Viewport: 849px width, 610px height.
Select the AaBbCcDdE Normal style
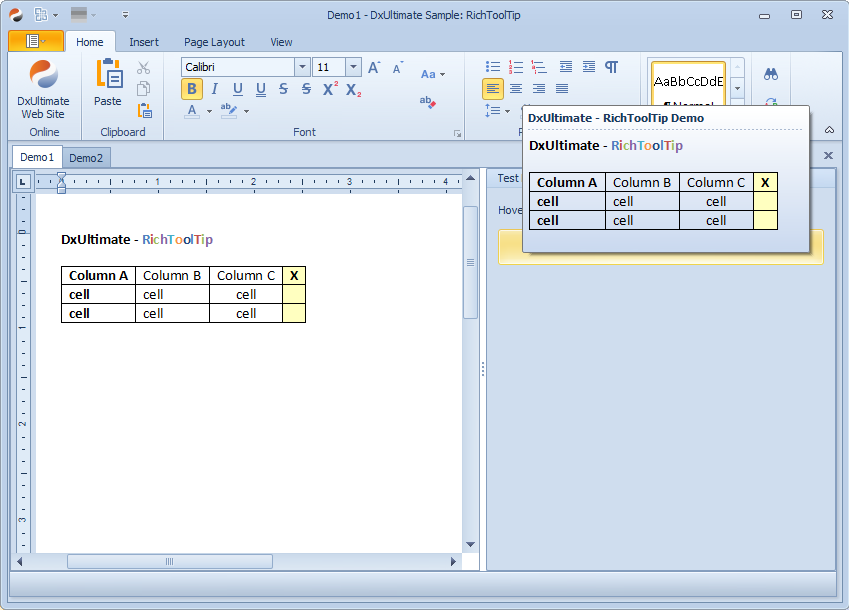coord(688,83)
